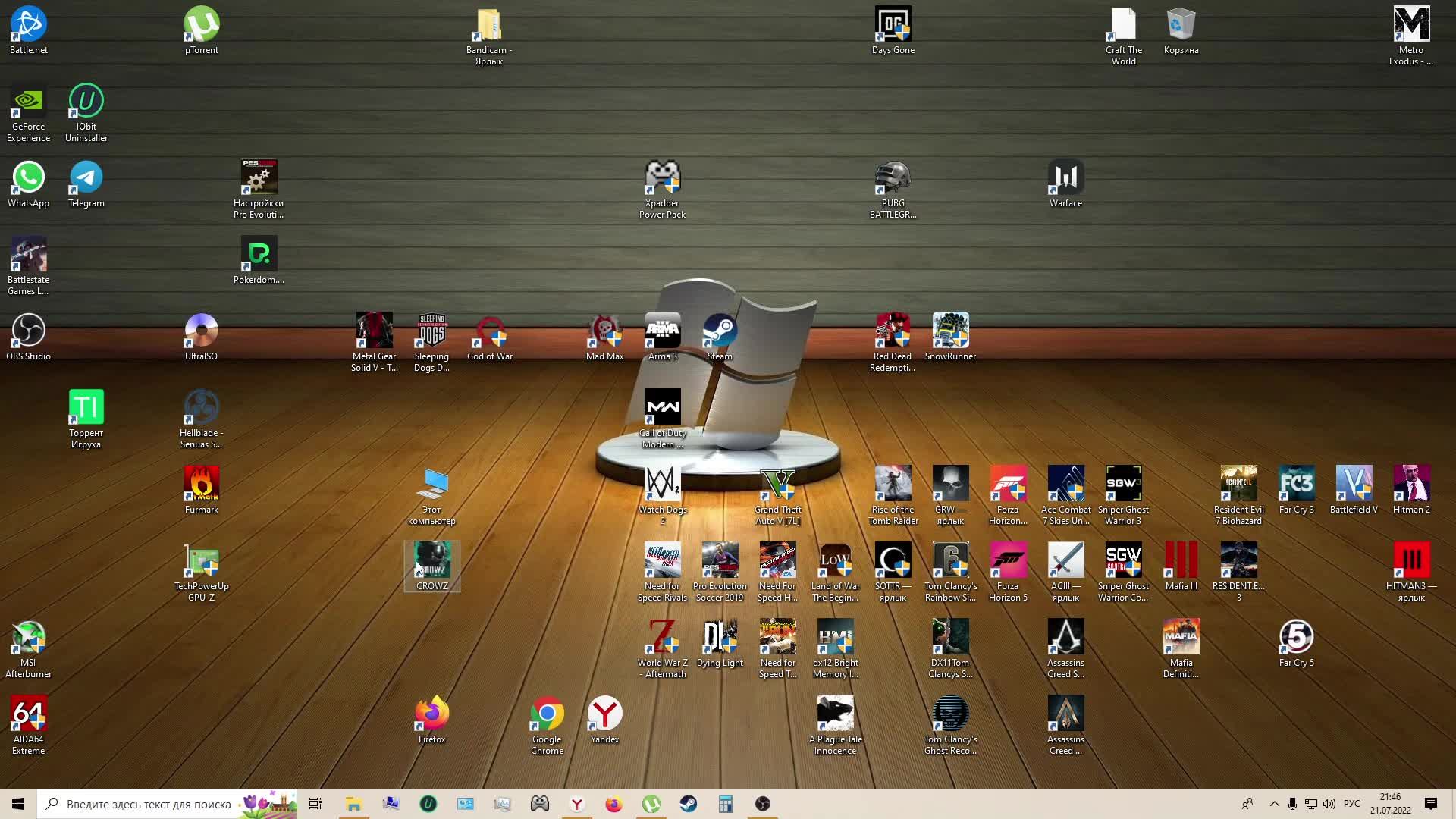
Task: Open the notification center button
Action: 1431,804
